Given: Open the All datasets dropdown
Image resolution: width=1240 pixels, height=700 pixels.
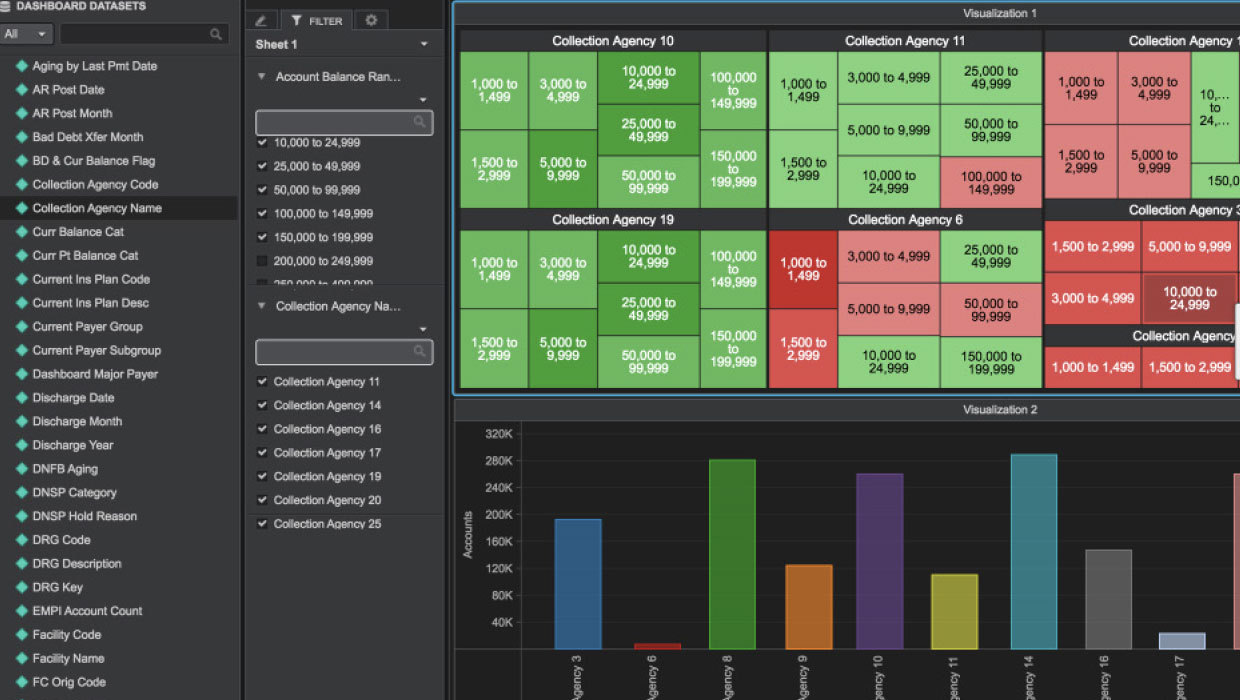Looking at the screenshot, I should pyautogui.click(x=27, y=33).
